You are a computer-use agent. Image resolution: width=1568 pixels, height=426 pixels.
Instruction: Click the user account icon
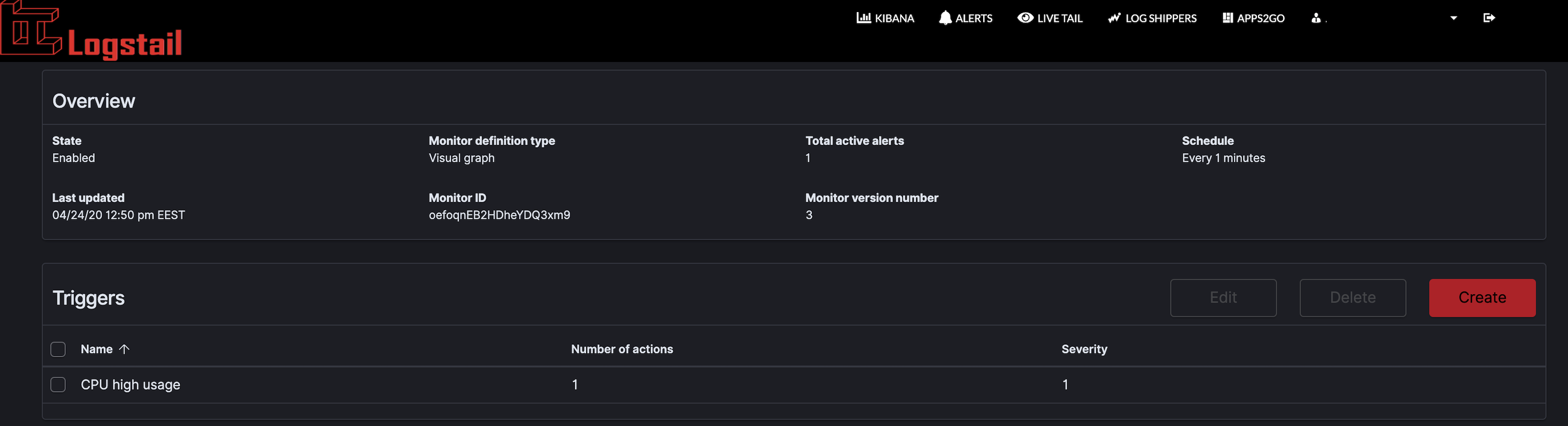click(1317, 17)
